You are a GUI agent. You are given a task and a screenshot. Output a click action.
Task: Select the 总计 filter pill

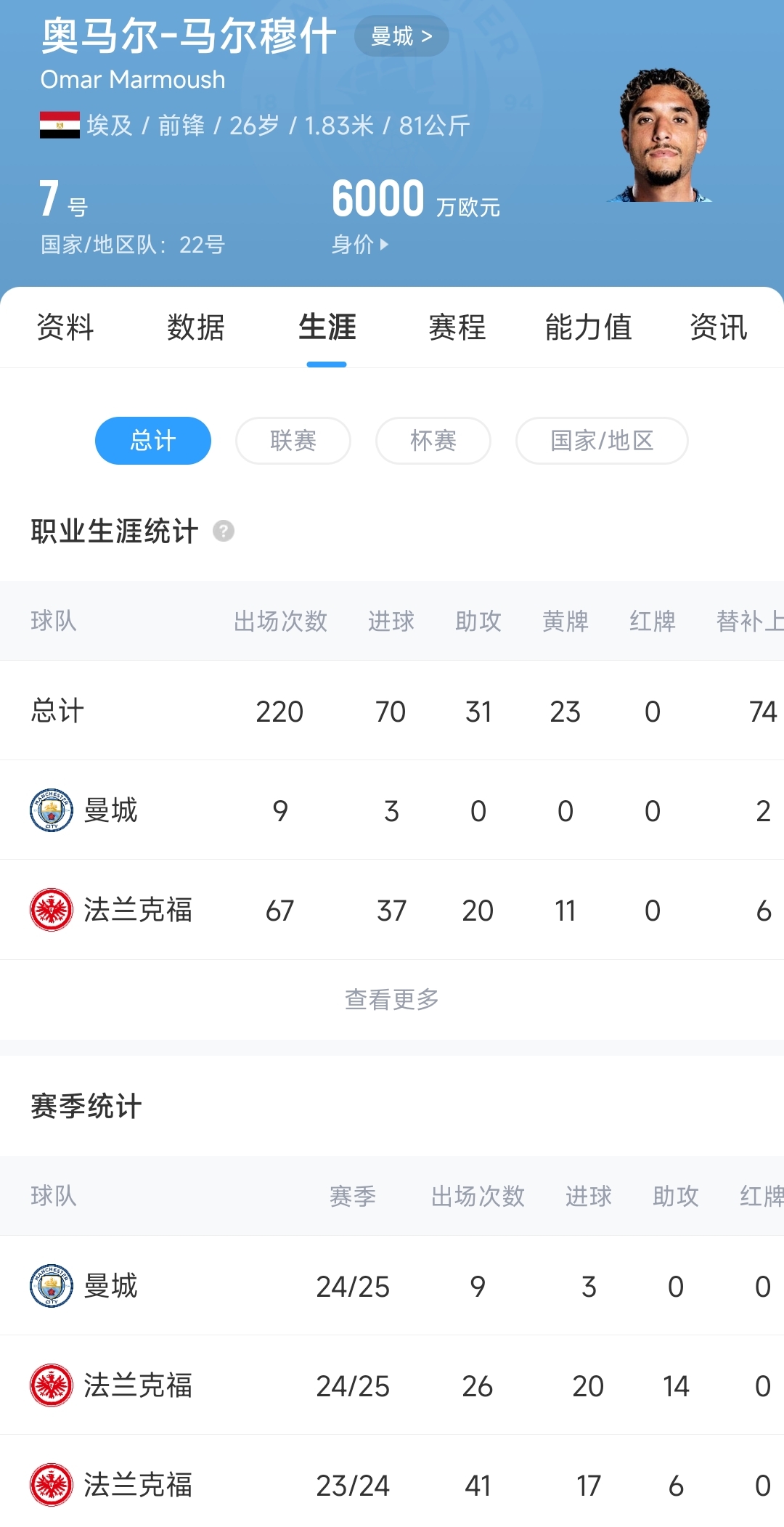click(153, 441)
